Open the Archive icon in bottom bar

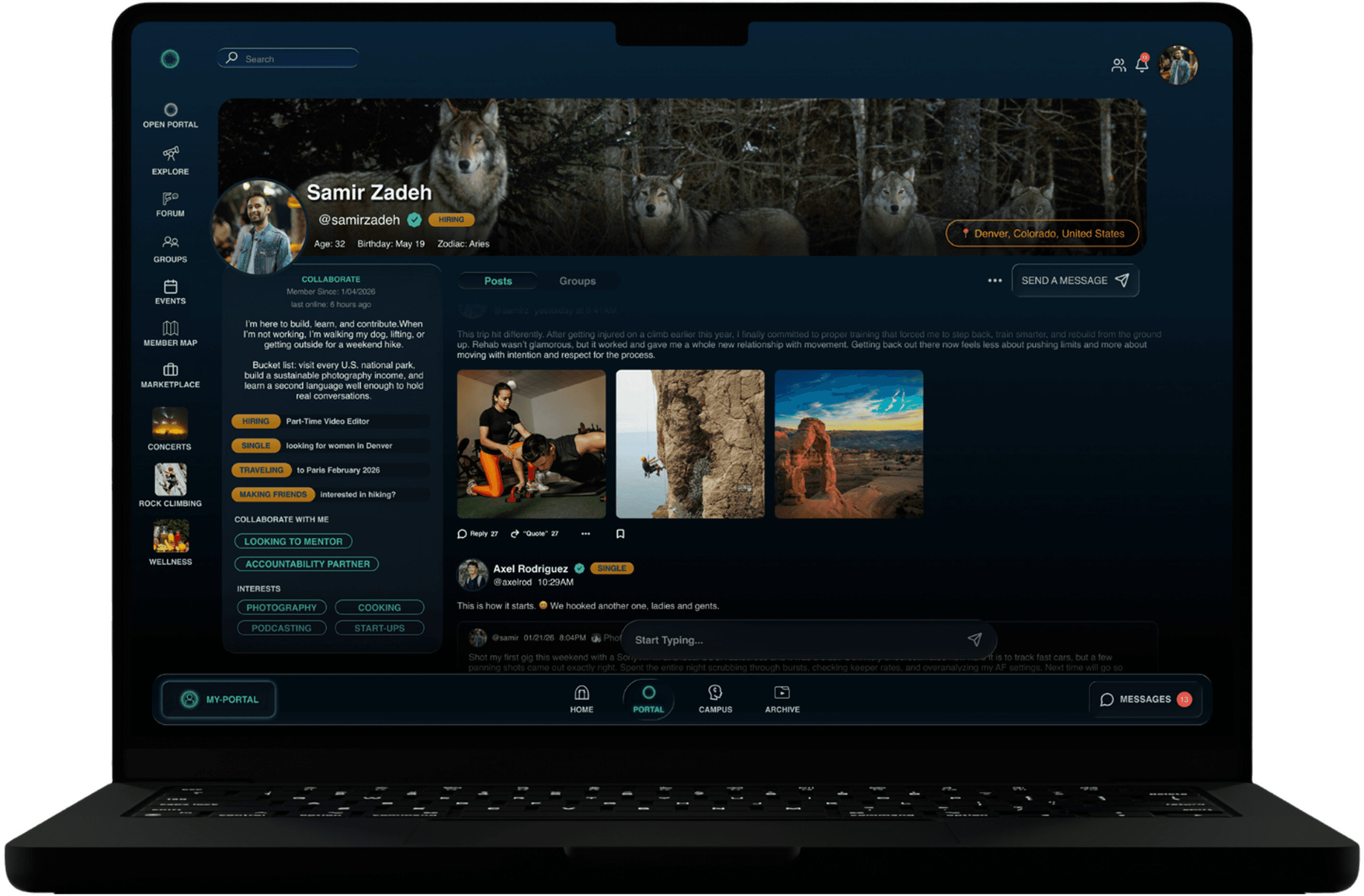tap(782, 693)
